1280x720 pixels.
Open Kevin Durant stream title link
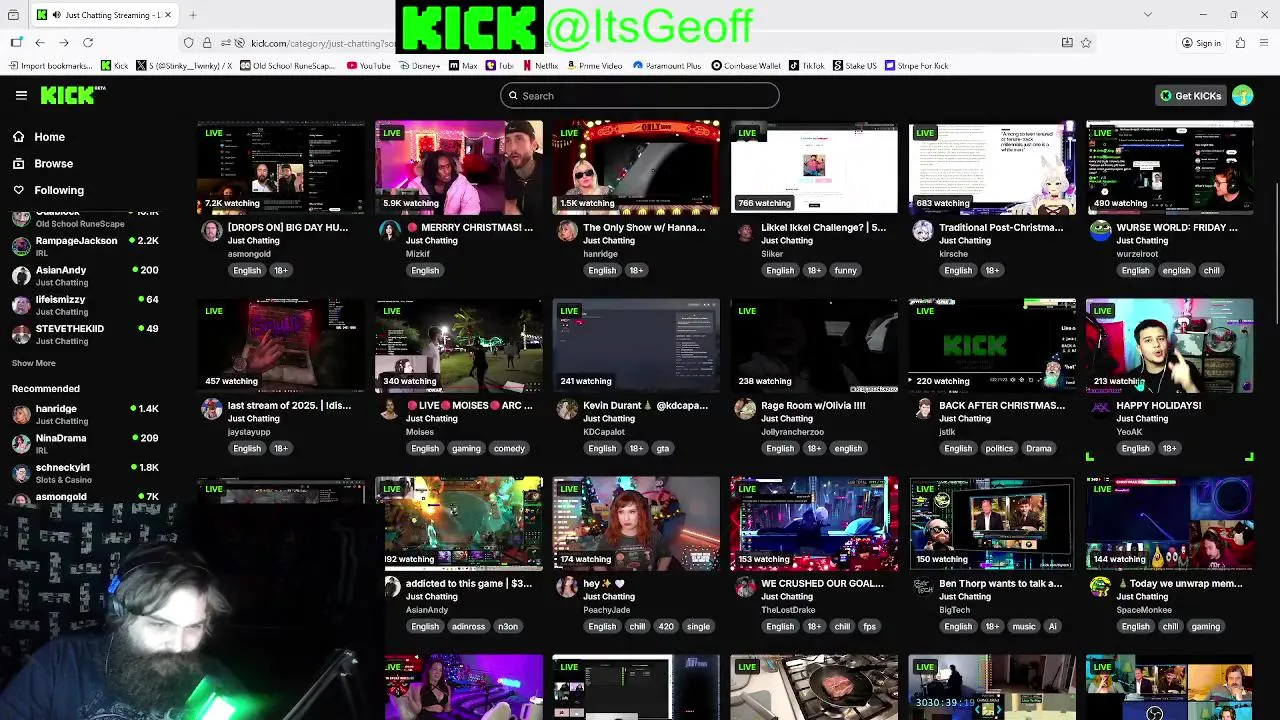pos(645,406)
